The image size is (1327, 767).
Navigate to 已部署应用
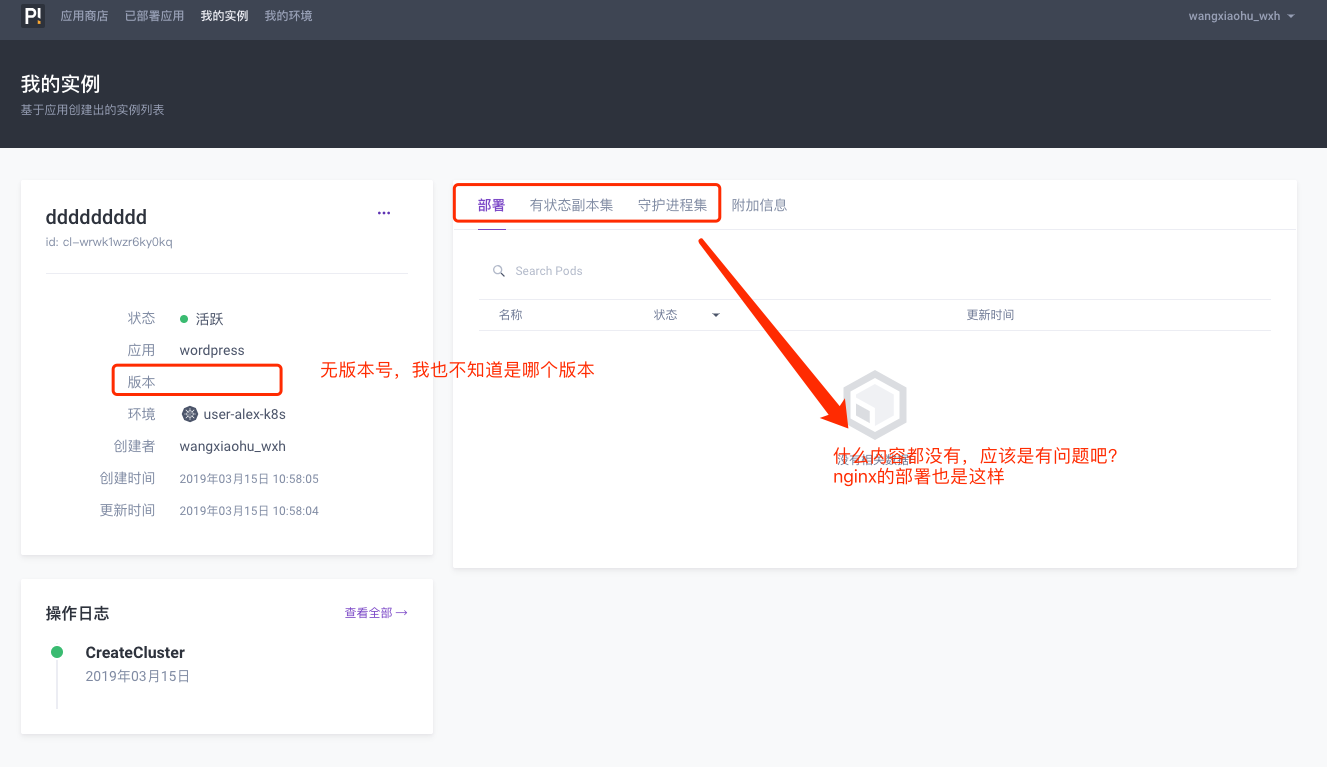[x=157, y=15]
